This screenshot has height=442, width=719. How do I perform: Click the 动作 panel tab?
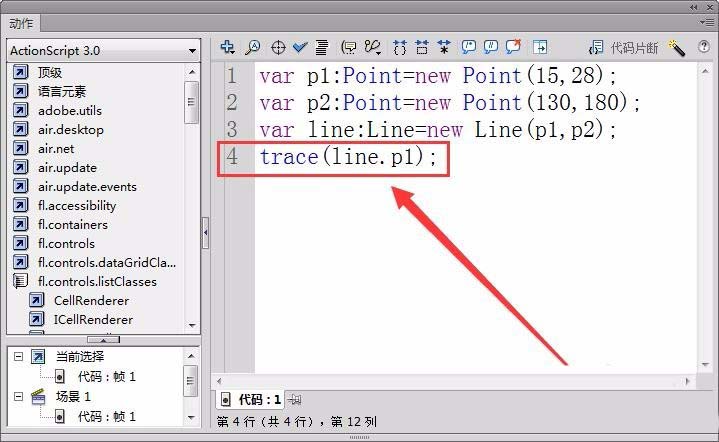21,23
